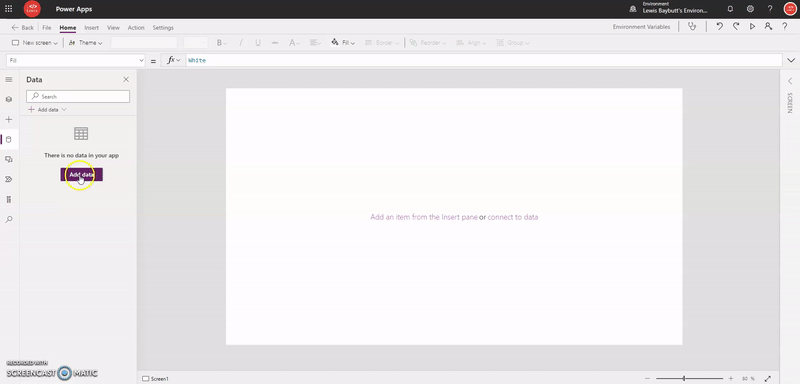Click 'Add an item from the Insert pane' link
The width and height of the screenshot is (800, 384).
click(x=424, y=217)
